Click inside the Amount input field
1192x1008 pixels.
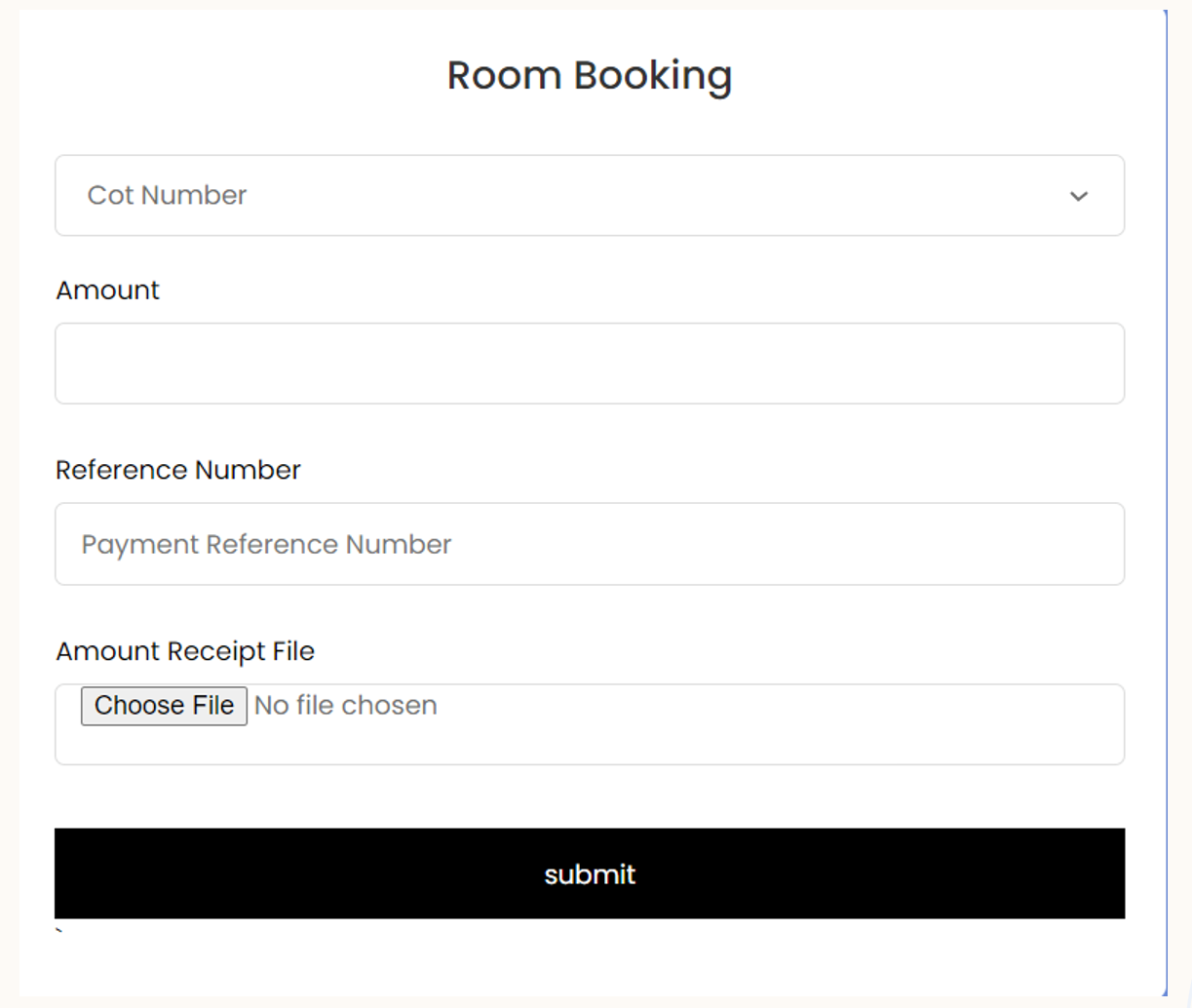[589, 363]
